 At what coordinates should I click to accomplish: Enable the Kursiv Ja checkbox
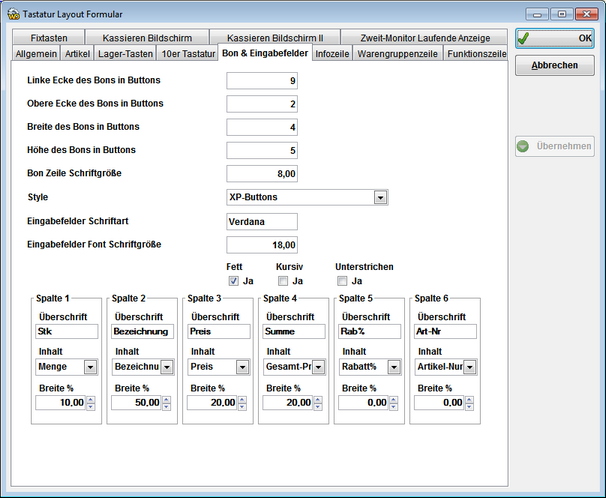click(x=283, y=281)
